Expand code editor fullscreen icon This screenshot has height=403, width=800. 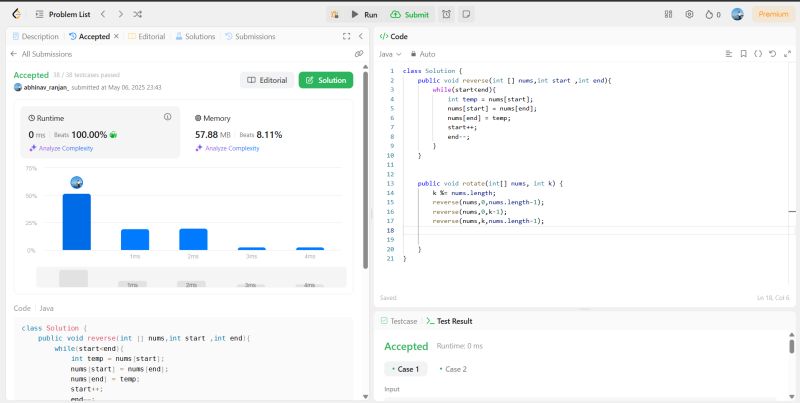pos(787,54)
